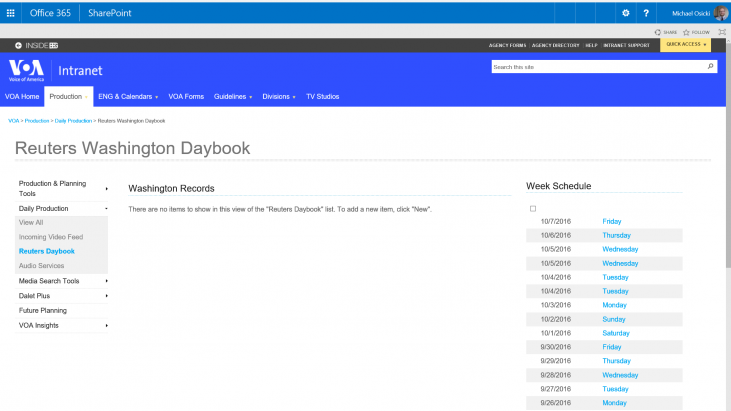The image size is (731, 411).
Task: Open the Friday 10/7/2016 schedule link
Action: (611, 221)
